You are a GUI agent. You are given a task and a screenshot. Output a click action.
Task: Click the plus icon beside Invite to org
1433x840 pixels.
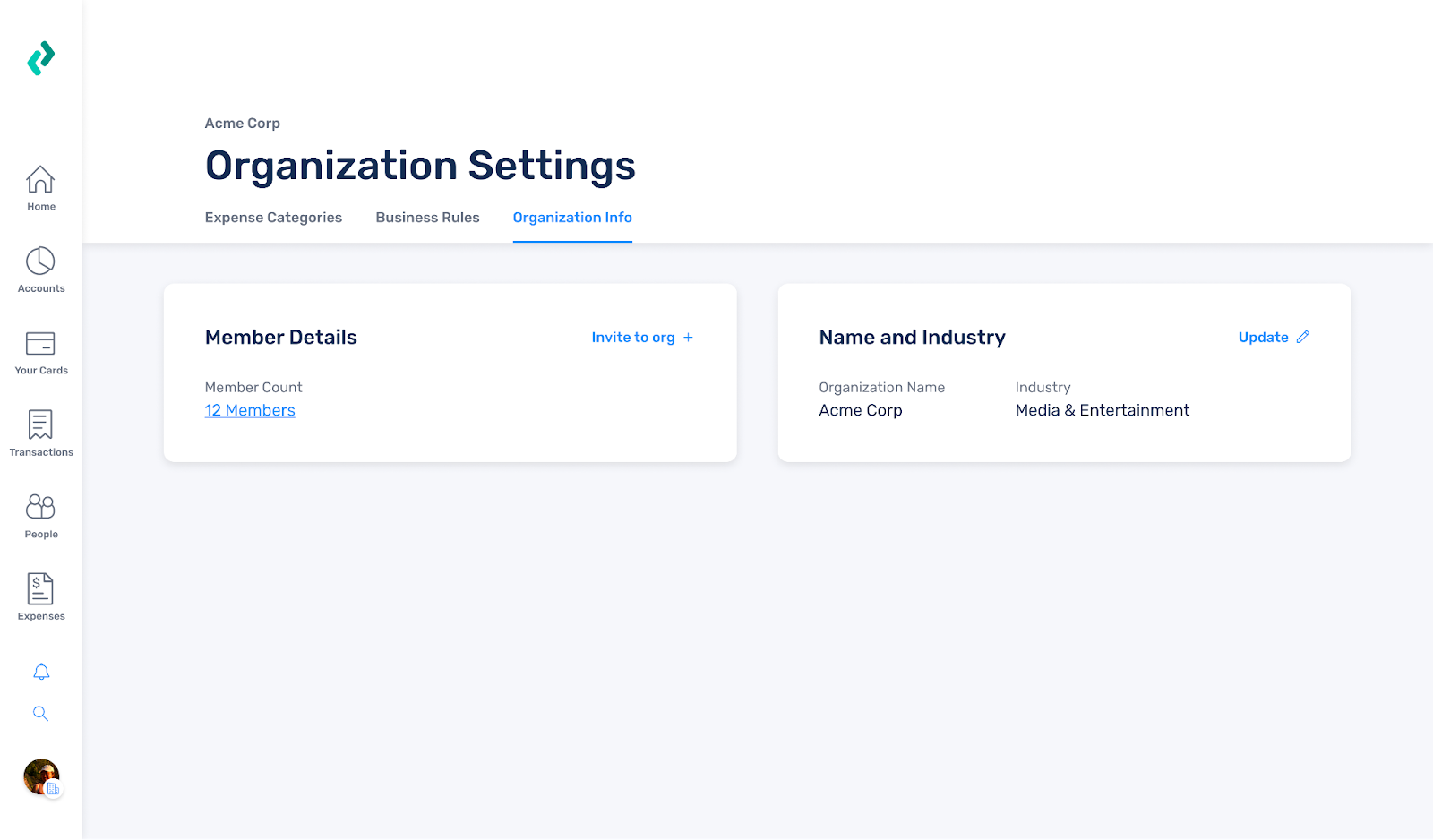tap(688, 338)
